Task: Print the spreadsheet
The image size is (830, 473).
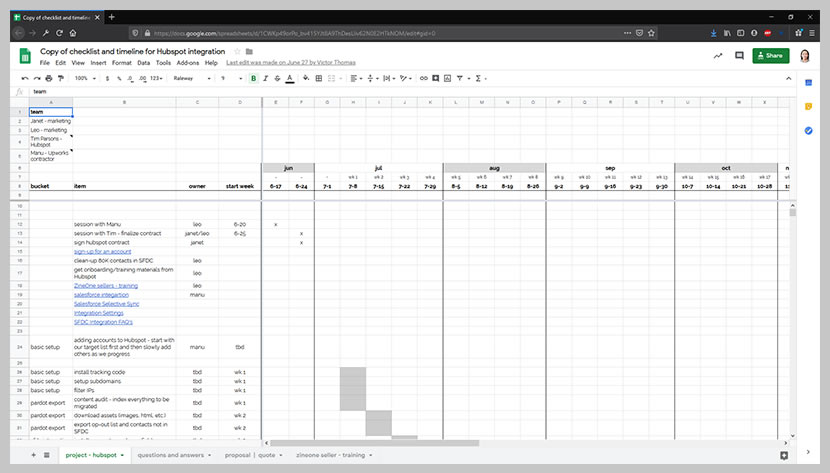Action: click(x=49, y=78)
